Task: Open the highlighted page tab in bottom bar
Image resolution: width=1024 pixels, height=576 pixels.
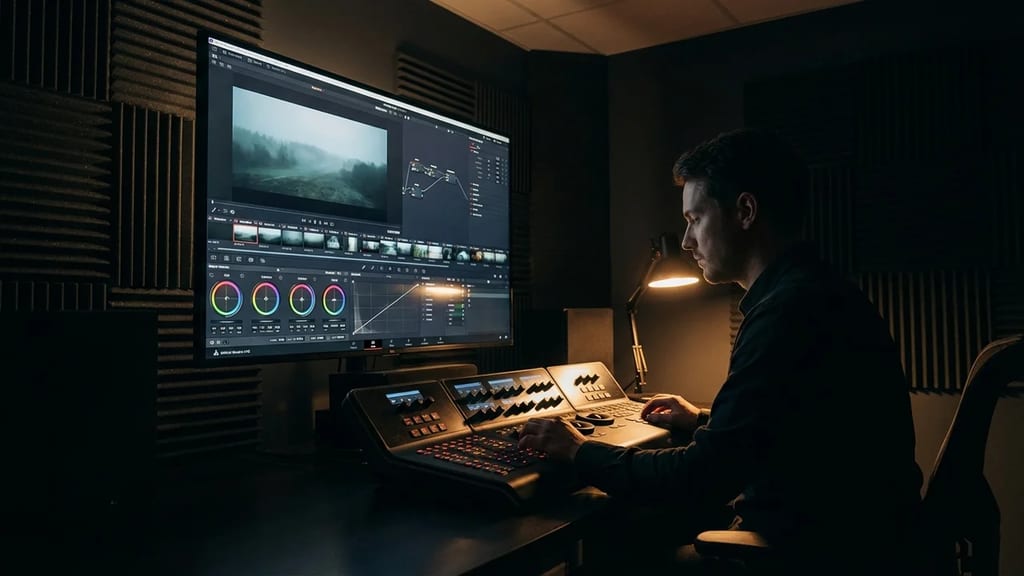Action: (373, 344)
